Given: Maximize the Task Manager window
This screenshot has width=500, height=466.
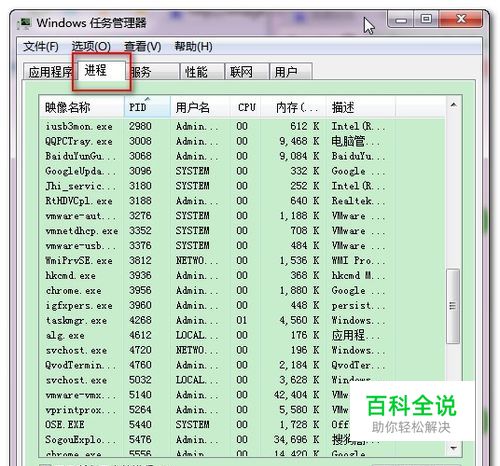Looking at the screenshot, I should [426, 19].
